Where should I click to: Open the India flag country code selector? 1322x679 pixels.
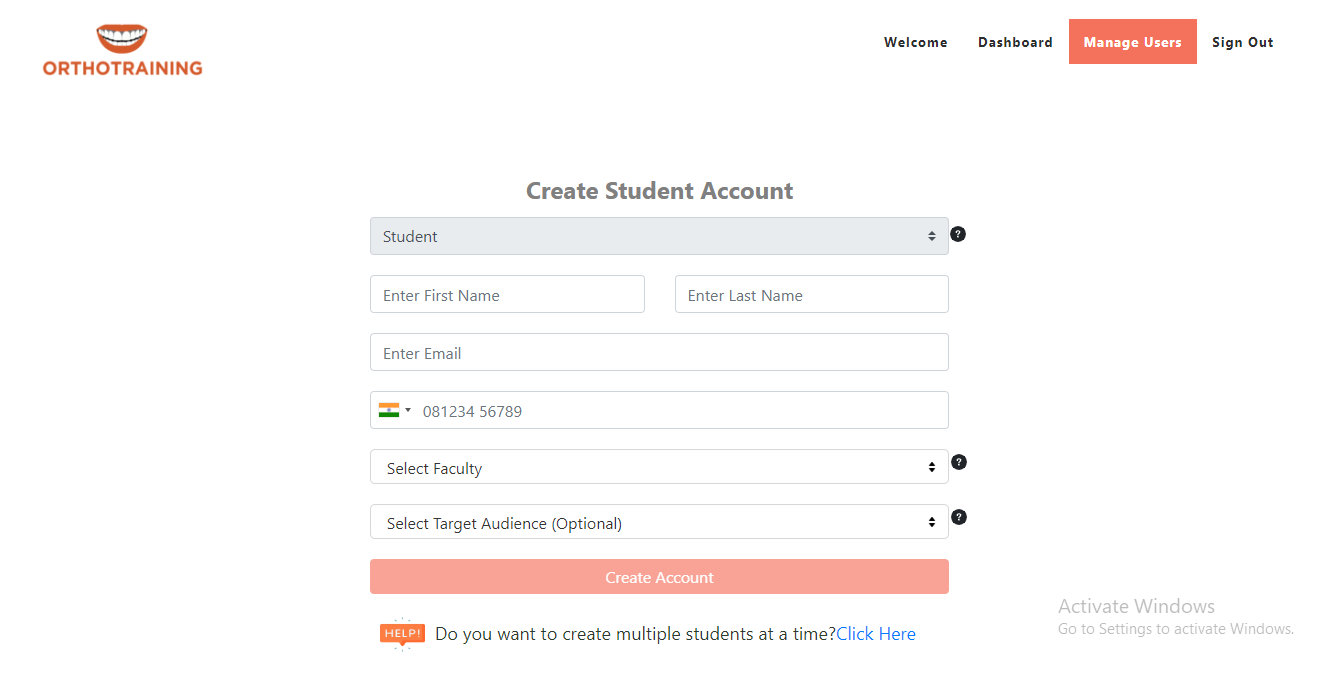click(395, 410)
